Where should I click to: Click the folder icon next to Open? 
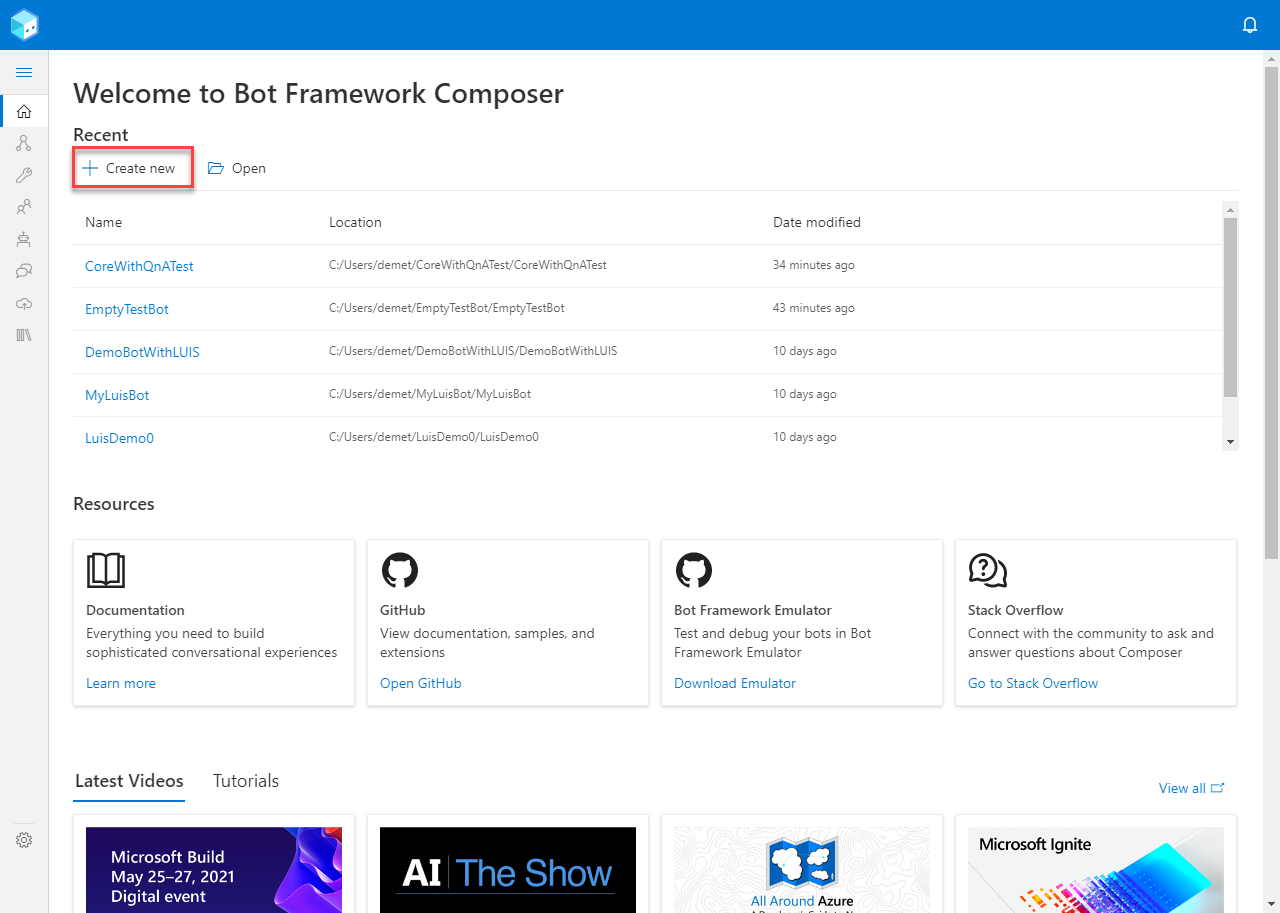(215, 168)
